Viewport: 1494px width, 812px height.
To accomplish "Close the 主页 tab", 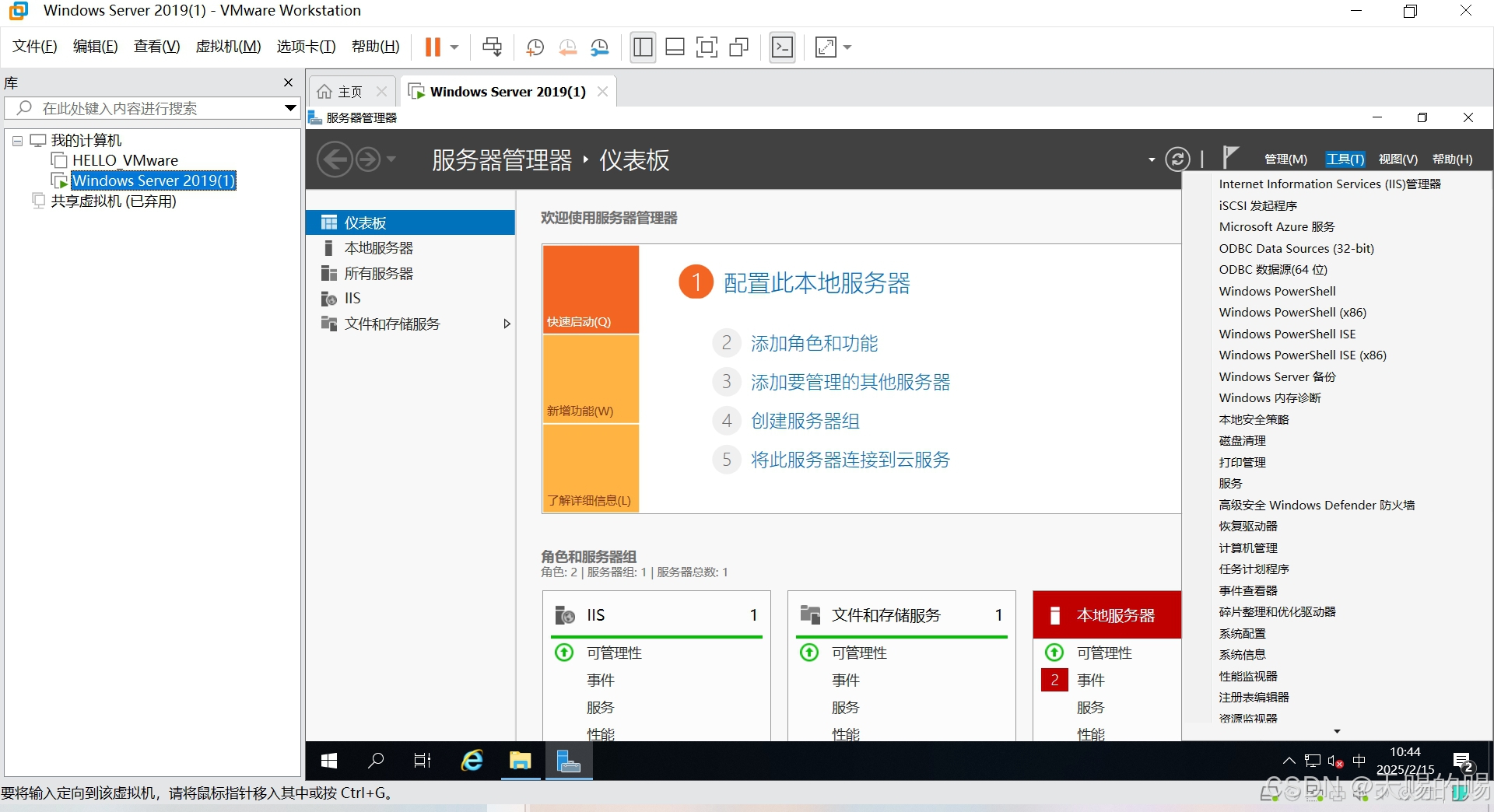I will click(x=381, y=92).
